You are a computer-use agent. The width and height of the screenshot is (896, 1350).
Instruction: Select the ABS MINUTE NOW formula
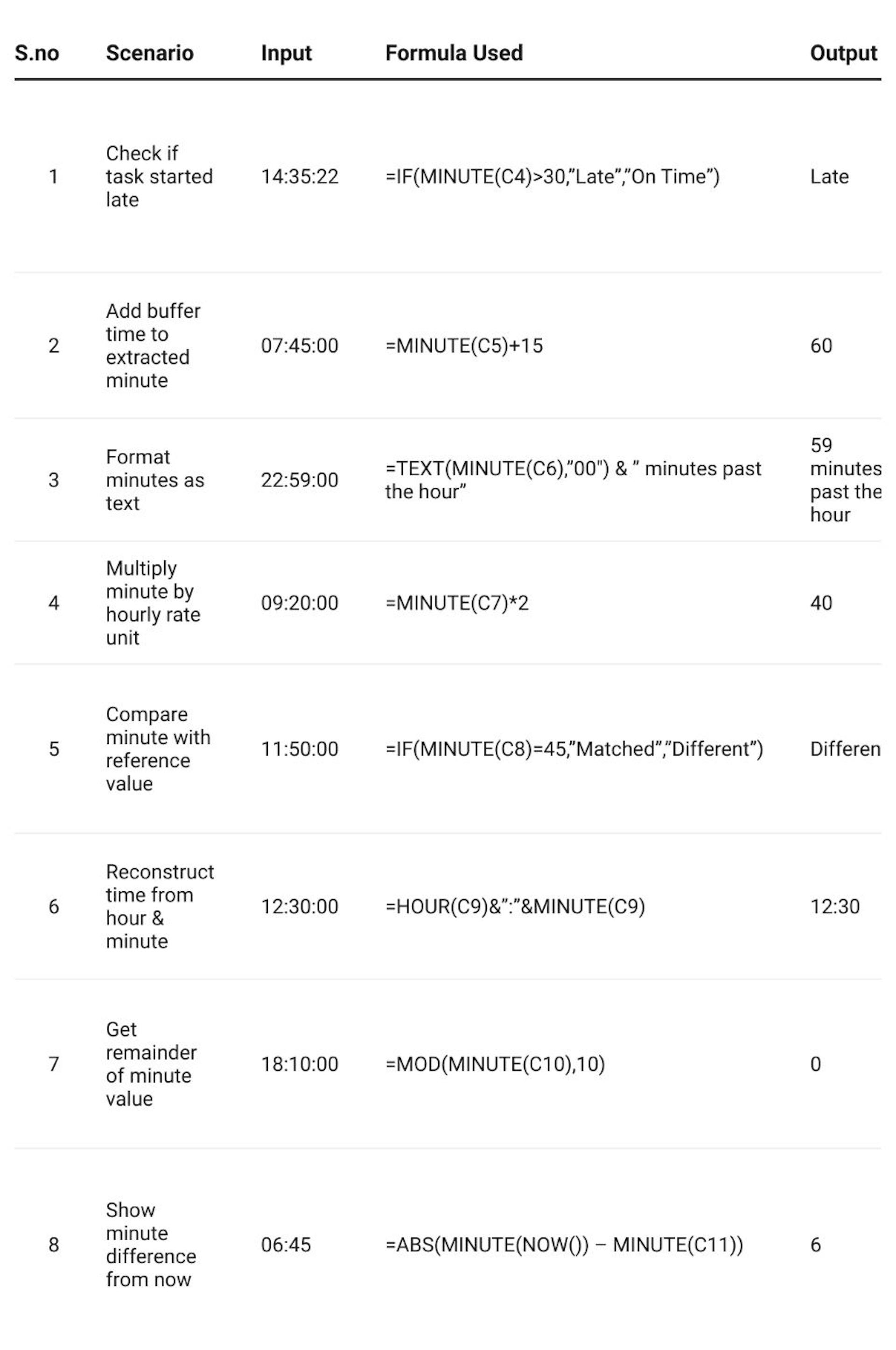[564, 1245]
